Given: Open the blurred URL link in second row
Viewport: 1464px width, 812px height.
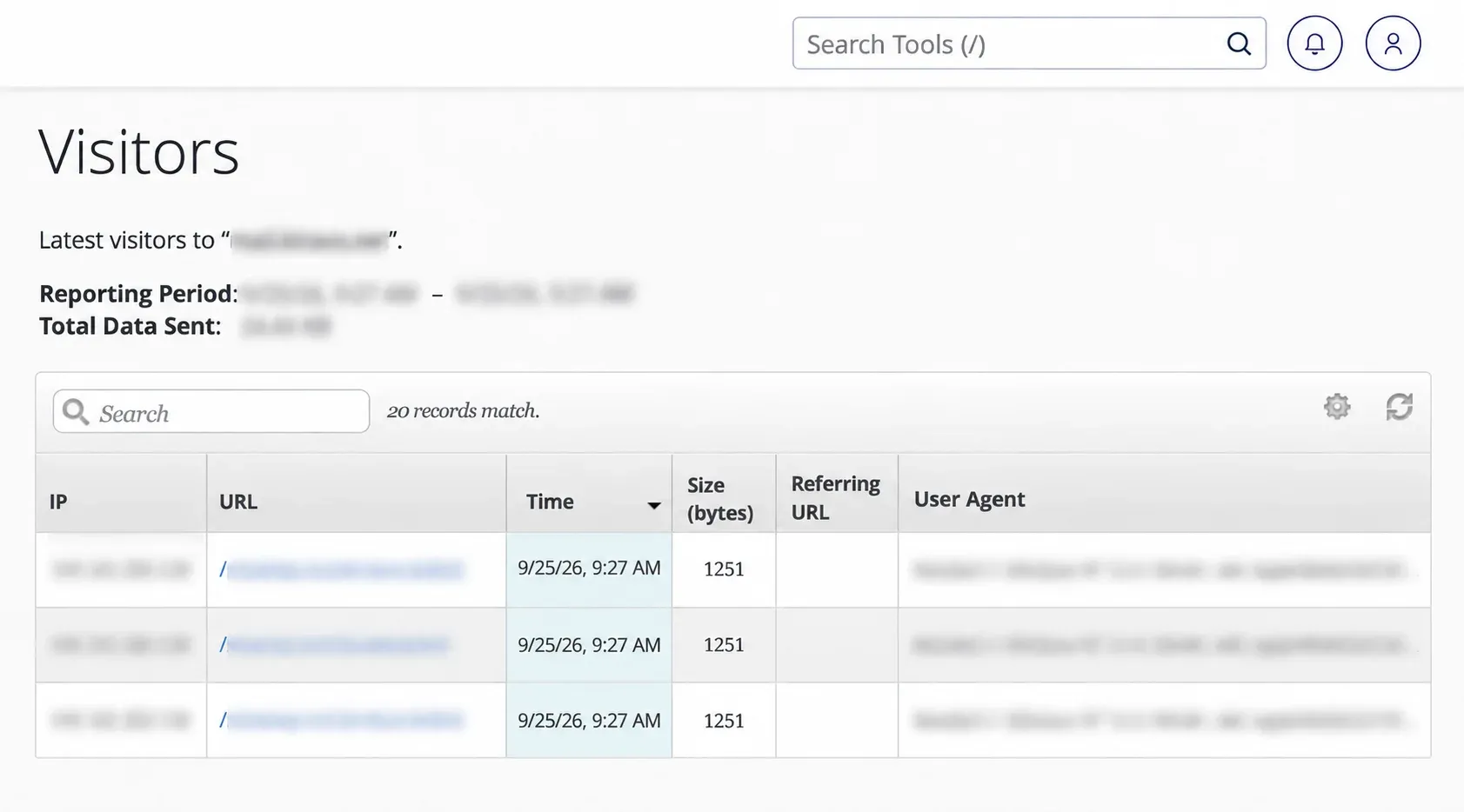Looking at the screenshot, I should coord(334,644).
